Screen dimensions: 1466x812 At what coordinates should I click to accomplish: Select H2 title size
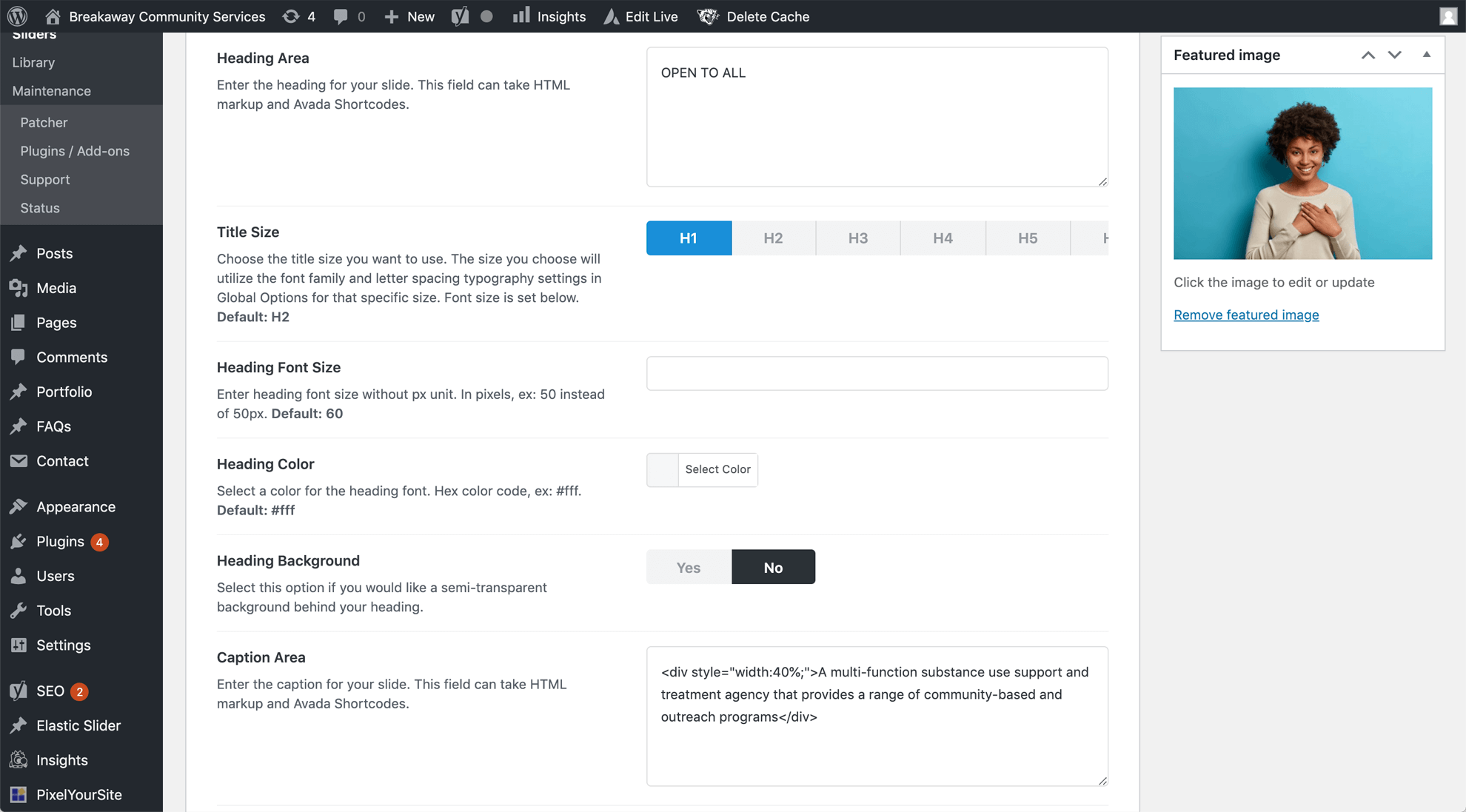[x=773, y=238]
